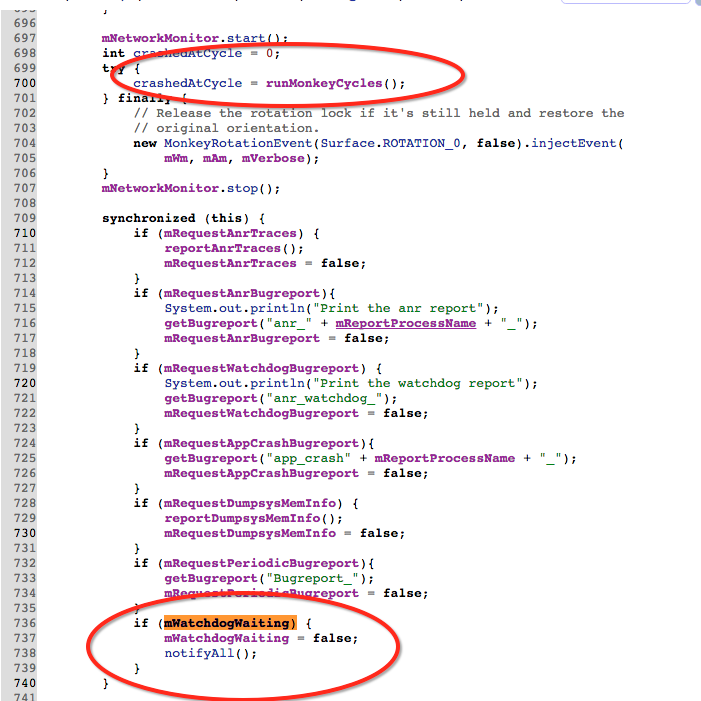Select line number 704 in the gutter
701x701 pixels.
pos(25,143)
